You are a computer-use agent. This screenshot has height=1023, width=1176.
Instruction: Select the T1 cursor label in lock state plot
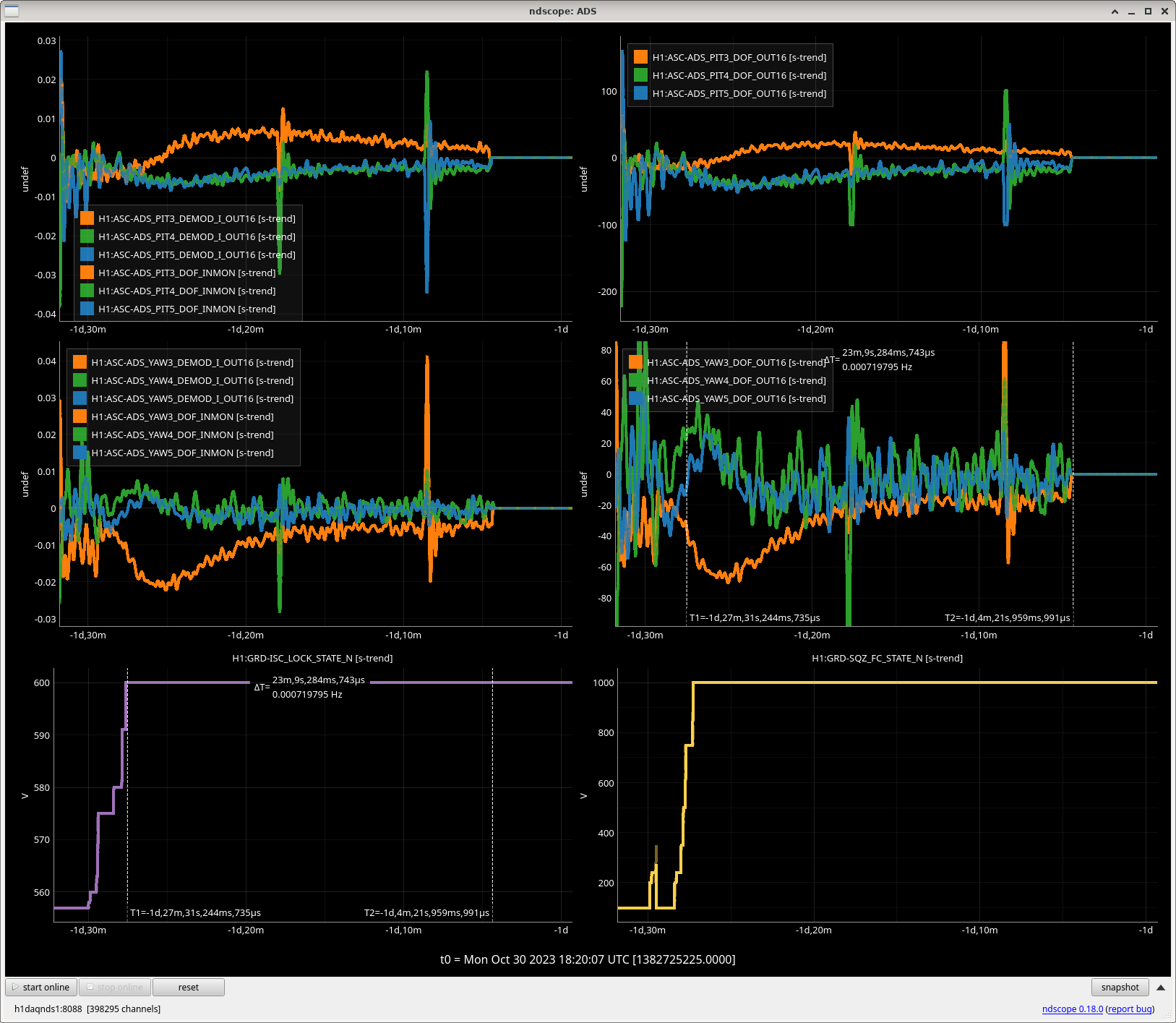[x=195, y=912]
